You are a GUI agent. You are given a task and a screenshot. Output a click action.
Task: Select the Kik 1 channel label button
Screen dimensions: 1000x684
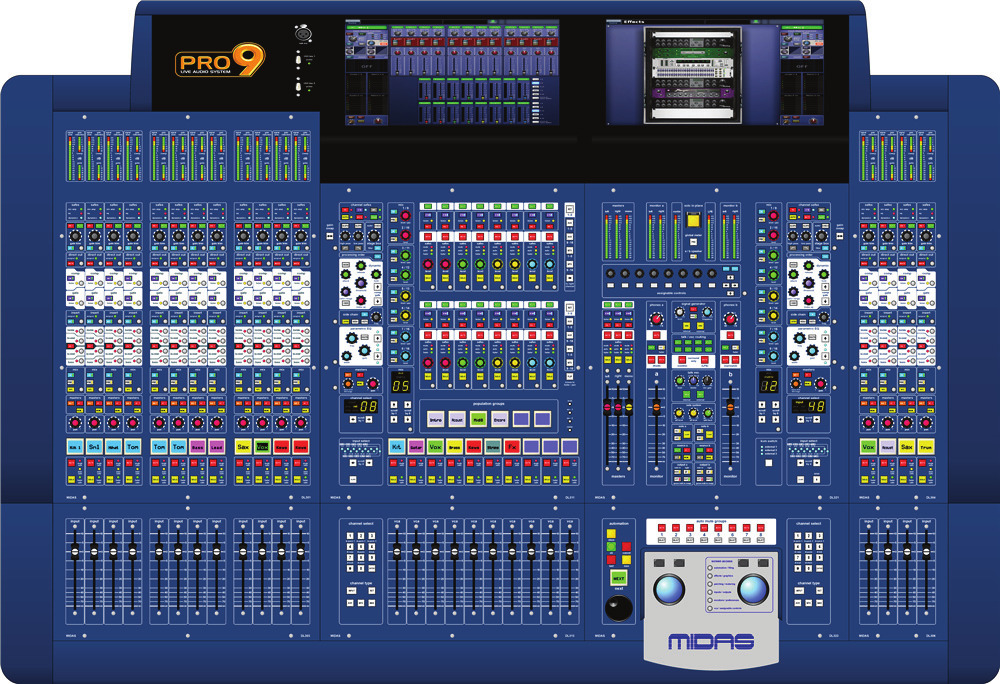pos(75,446)
